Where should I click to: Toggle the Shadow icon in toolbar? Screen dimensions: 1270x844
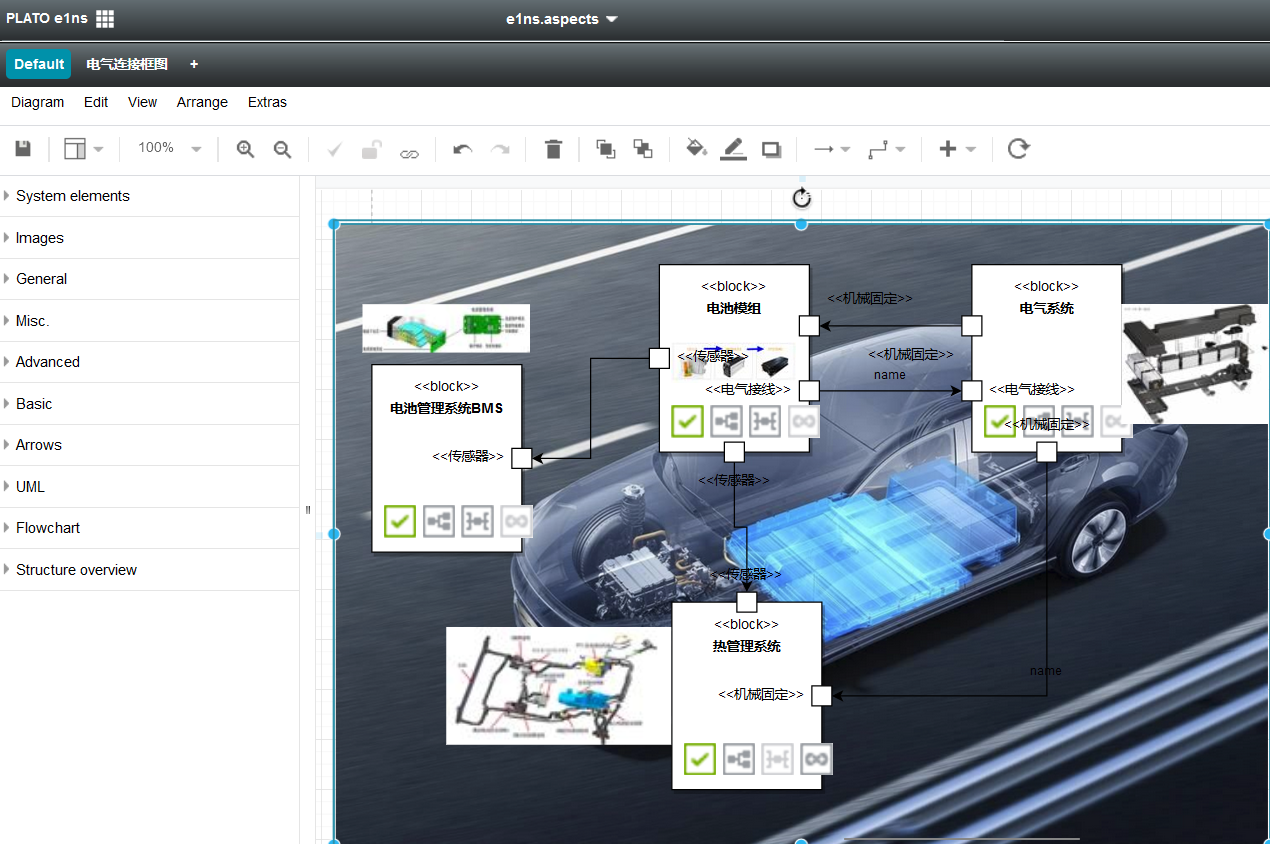pos(771,149)
